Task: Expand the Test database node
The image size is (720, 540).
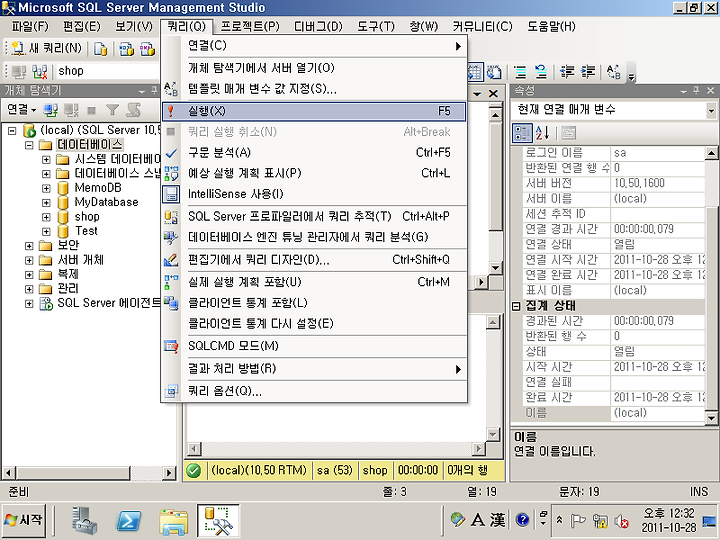Action: coord(46,231)
